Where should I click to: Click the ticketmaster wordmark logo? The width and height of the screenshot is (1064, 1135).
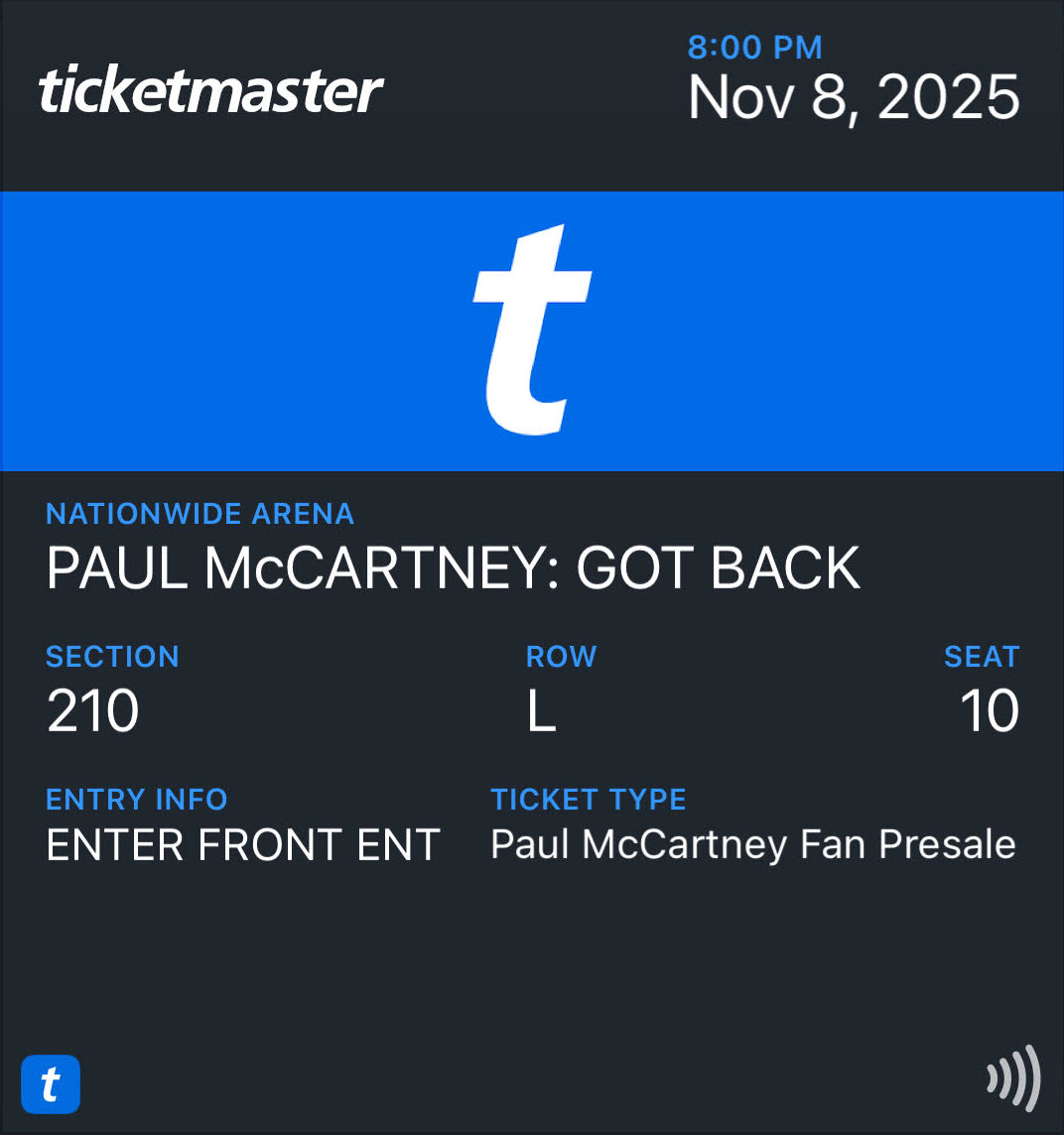click(210, 91)
